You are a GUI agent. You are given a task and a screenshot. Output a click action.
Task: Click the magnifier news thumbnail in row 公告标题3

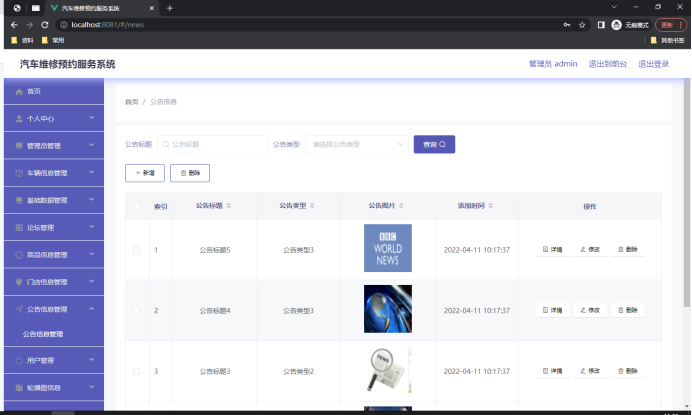point(388,370)
